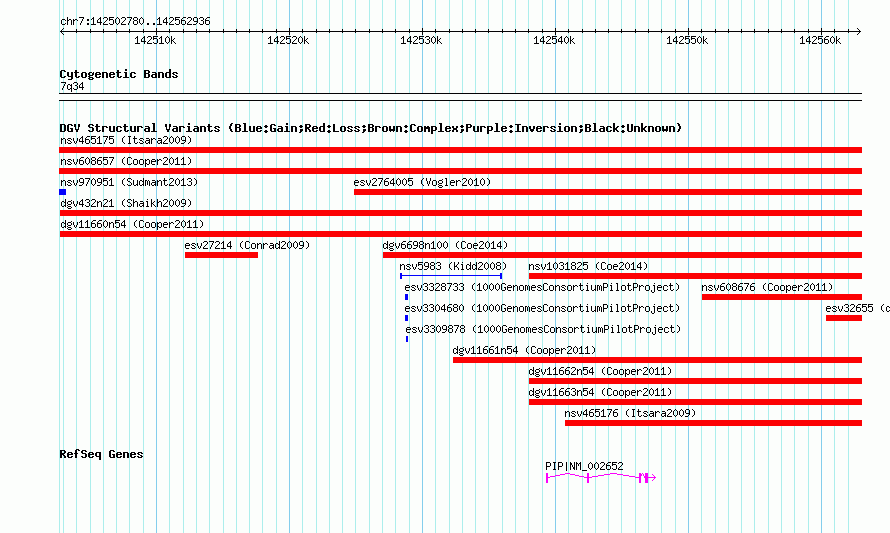Viewport: 890px width, 533px height.
Task: Select the magenta PIP gene model glyph
Action: [x=601, y=478]
